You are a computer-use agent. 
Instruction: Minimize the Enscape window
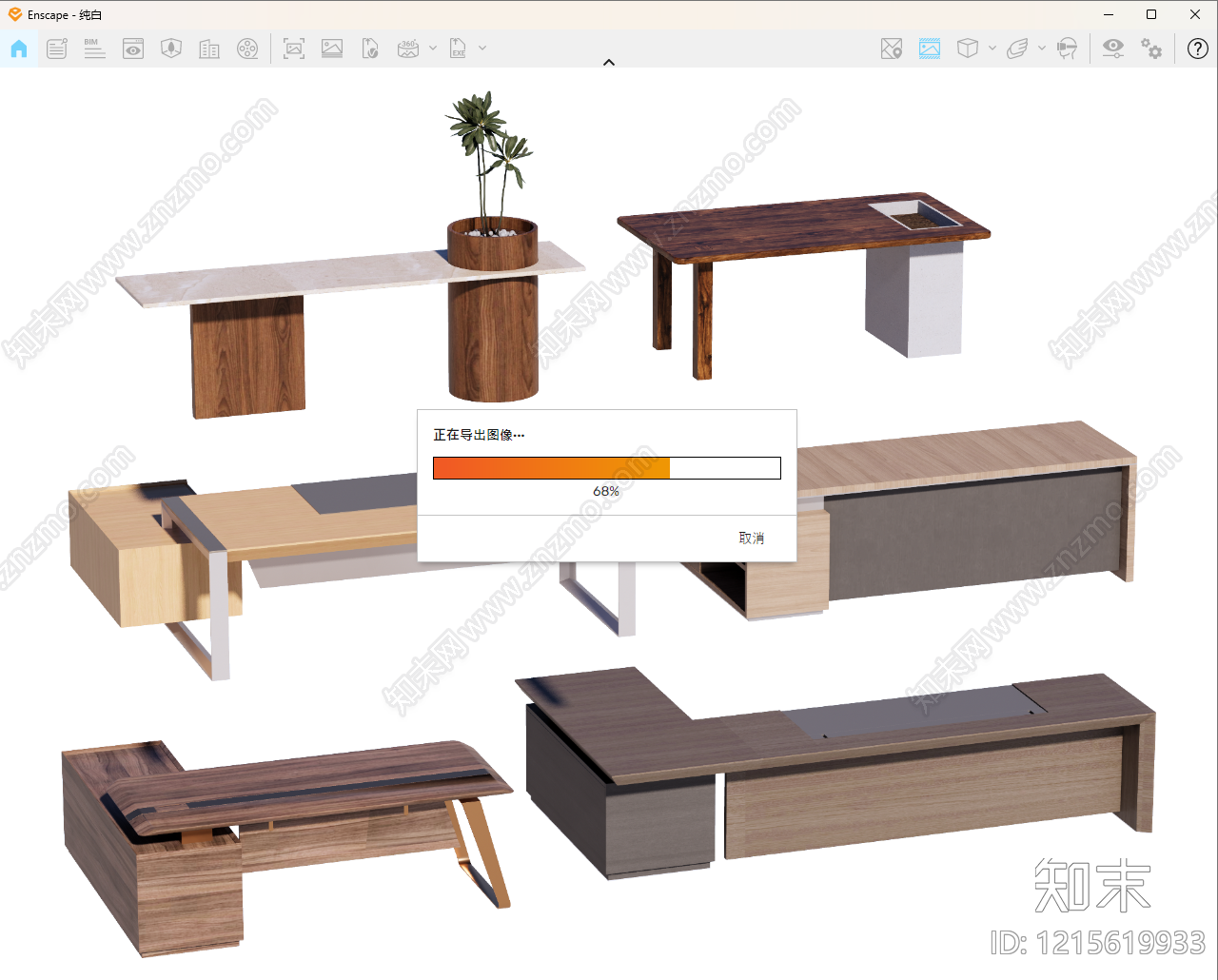(x=1110, y=14)
